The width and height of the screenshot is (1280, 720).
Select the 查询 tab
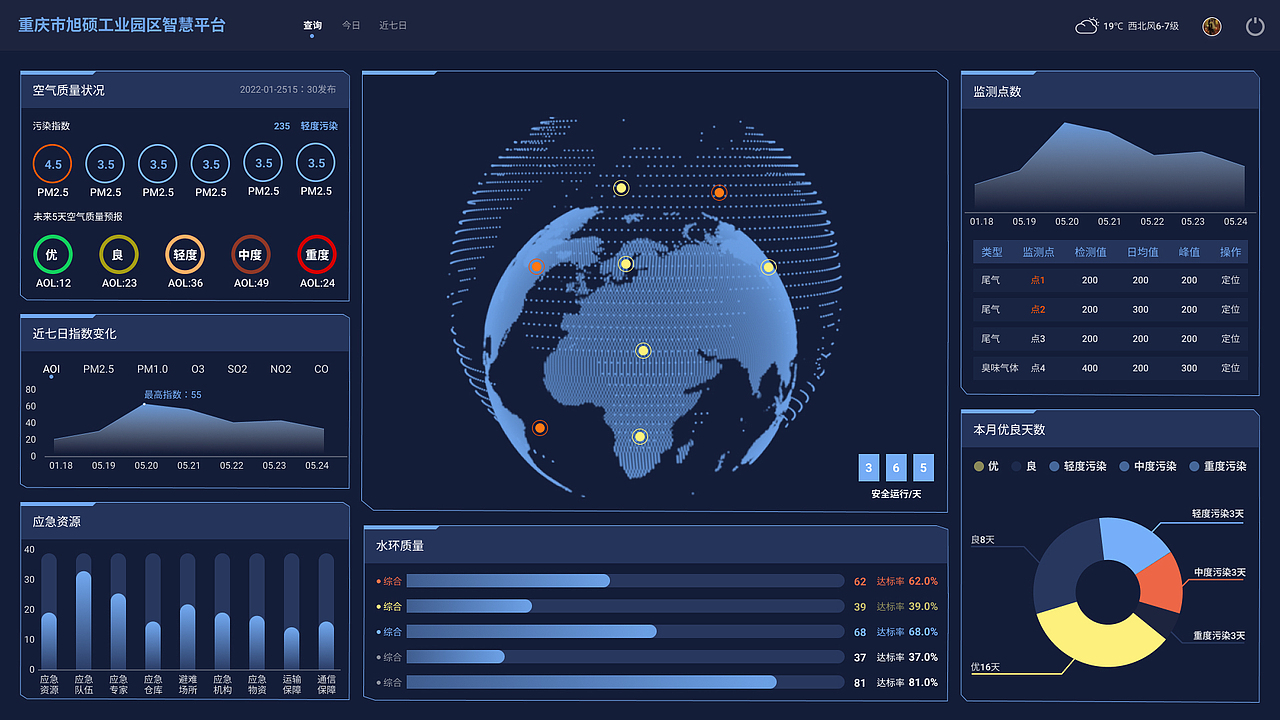(312, 26)
